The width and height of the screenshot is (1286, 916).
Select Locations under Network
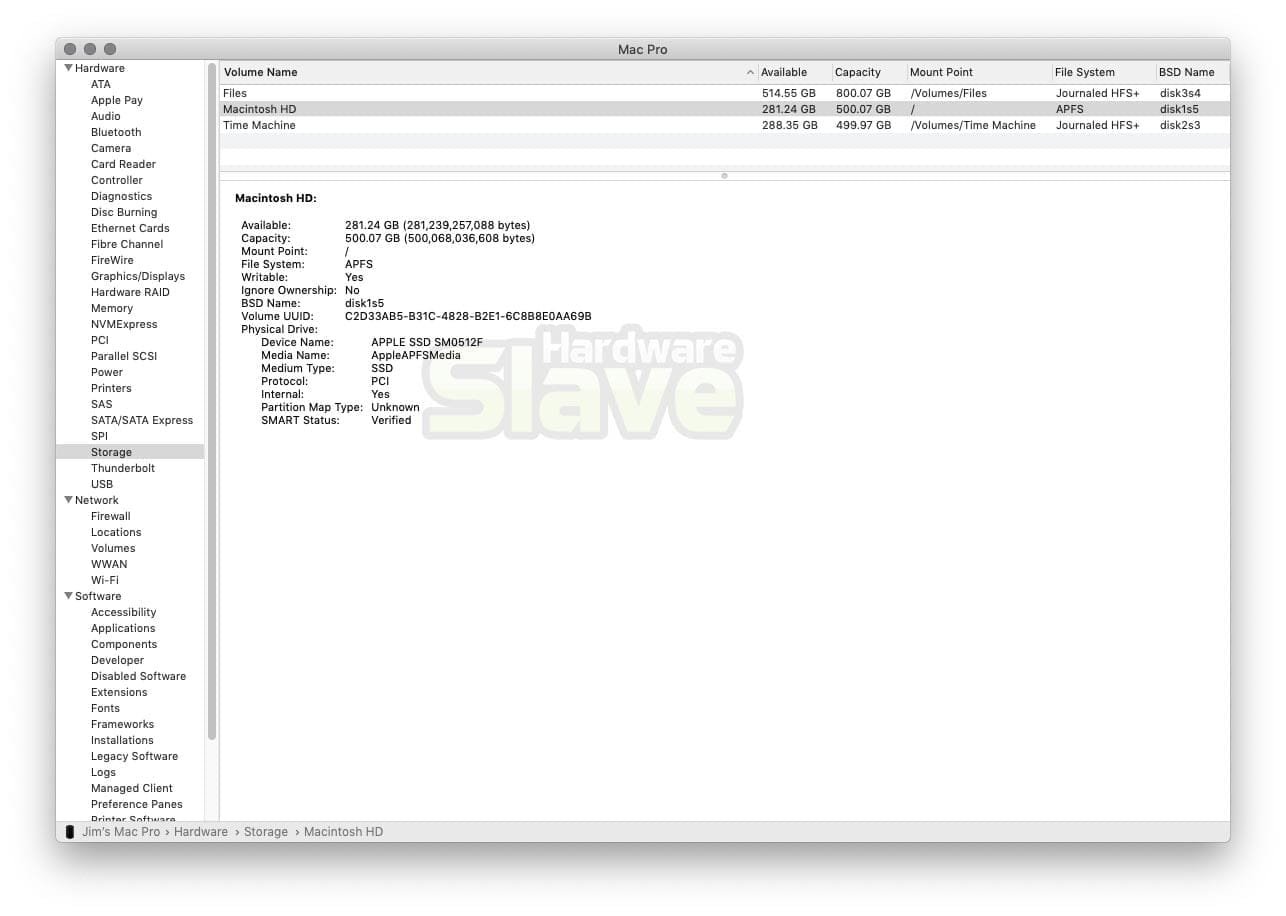pos(116,532)
